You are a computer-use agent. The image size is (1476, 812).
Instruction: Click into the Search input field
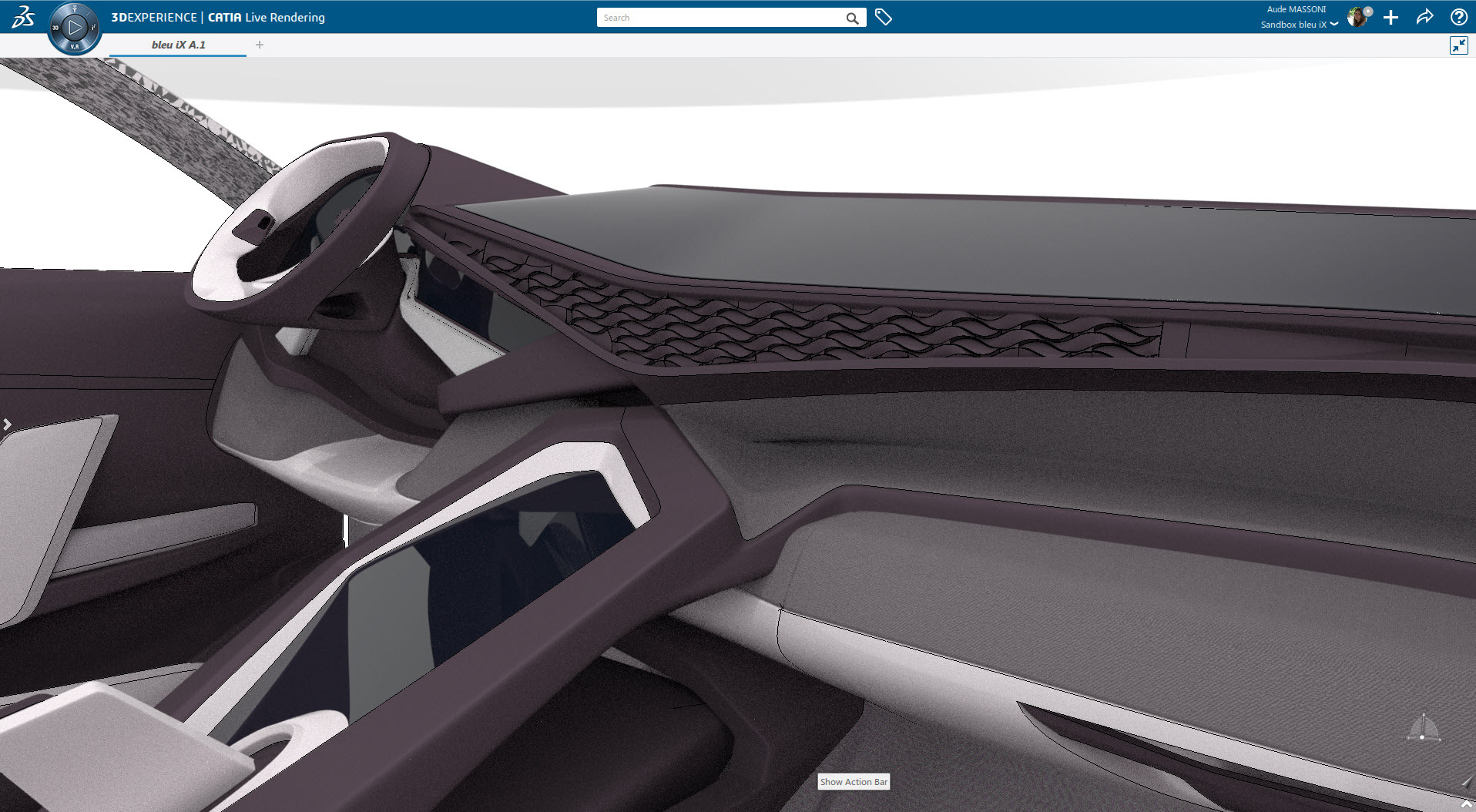722,18
